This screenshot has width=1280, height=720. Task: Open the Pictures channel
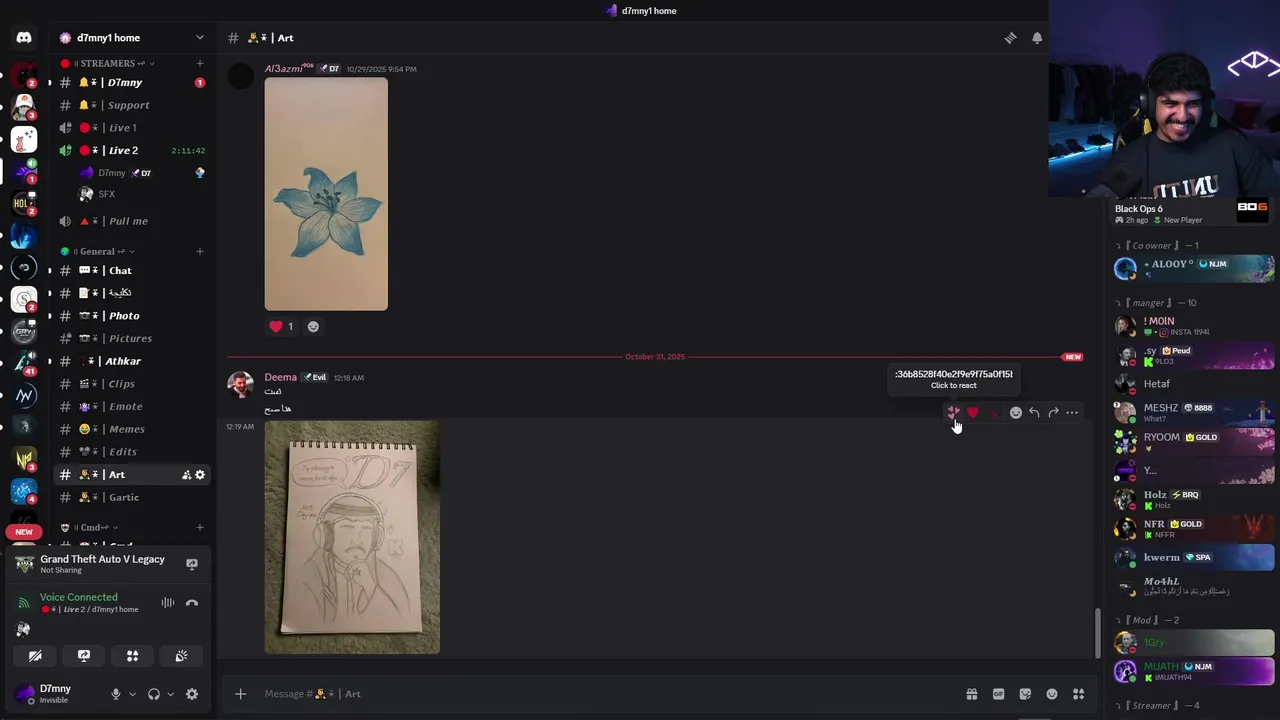pos(132,339)
